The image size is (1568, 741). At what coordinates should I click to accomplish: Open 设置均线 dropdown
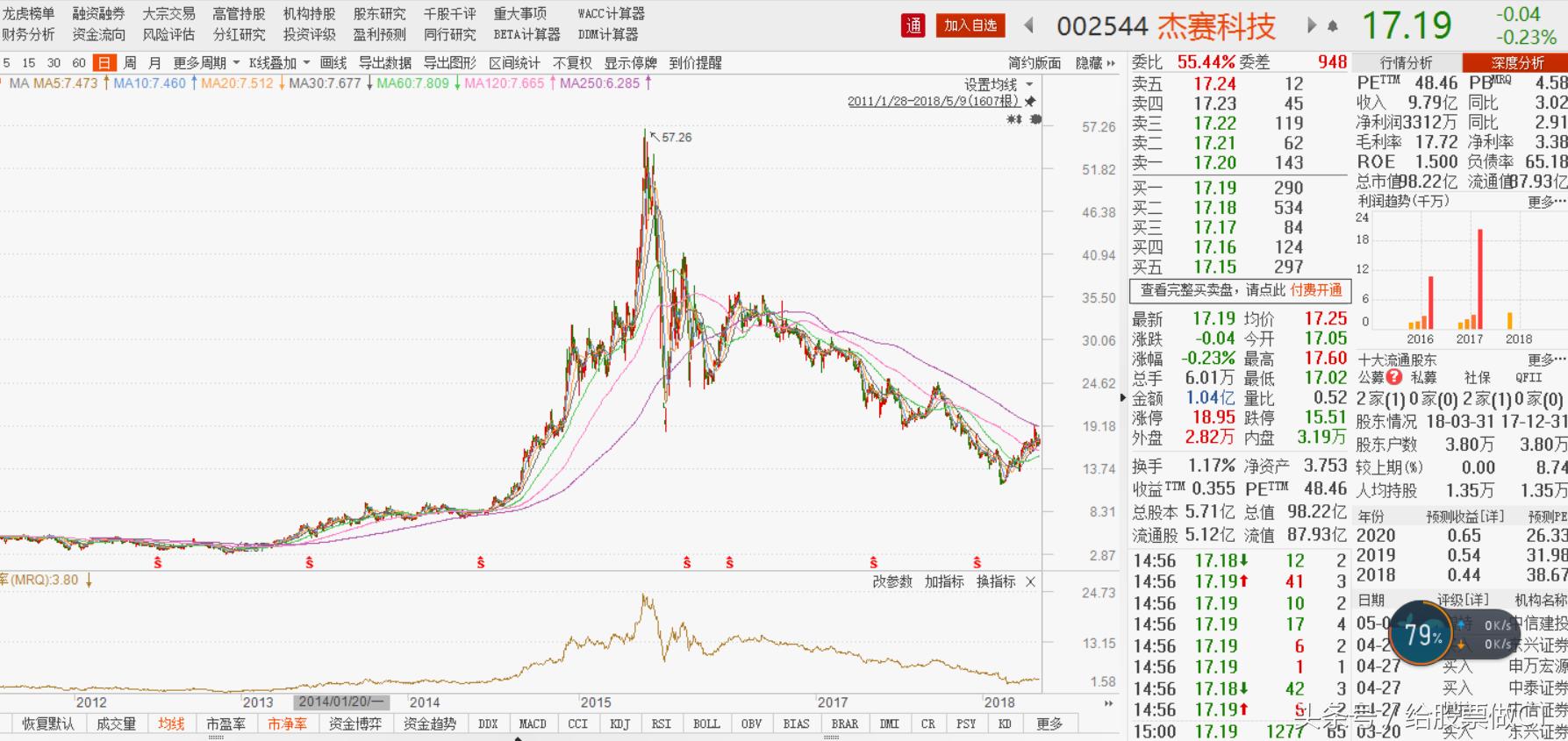pos(999,84)
